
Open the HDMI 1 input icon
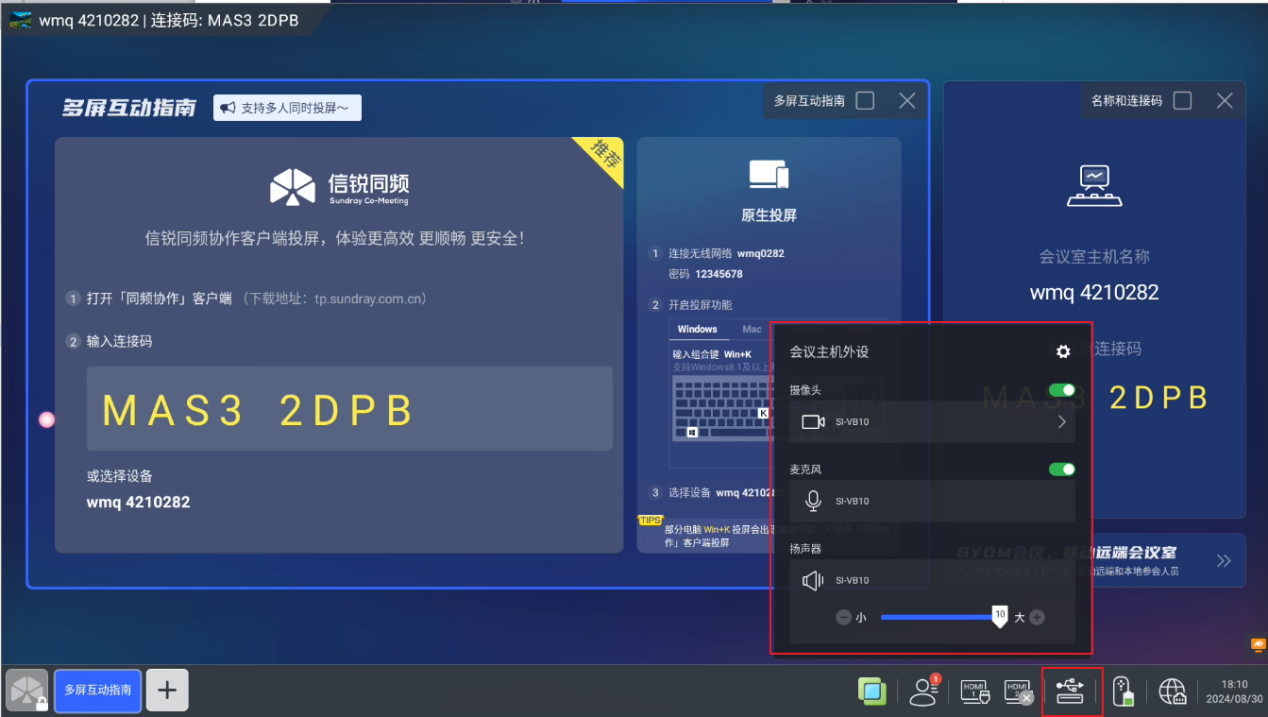[973, 690]
